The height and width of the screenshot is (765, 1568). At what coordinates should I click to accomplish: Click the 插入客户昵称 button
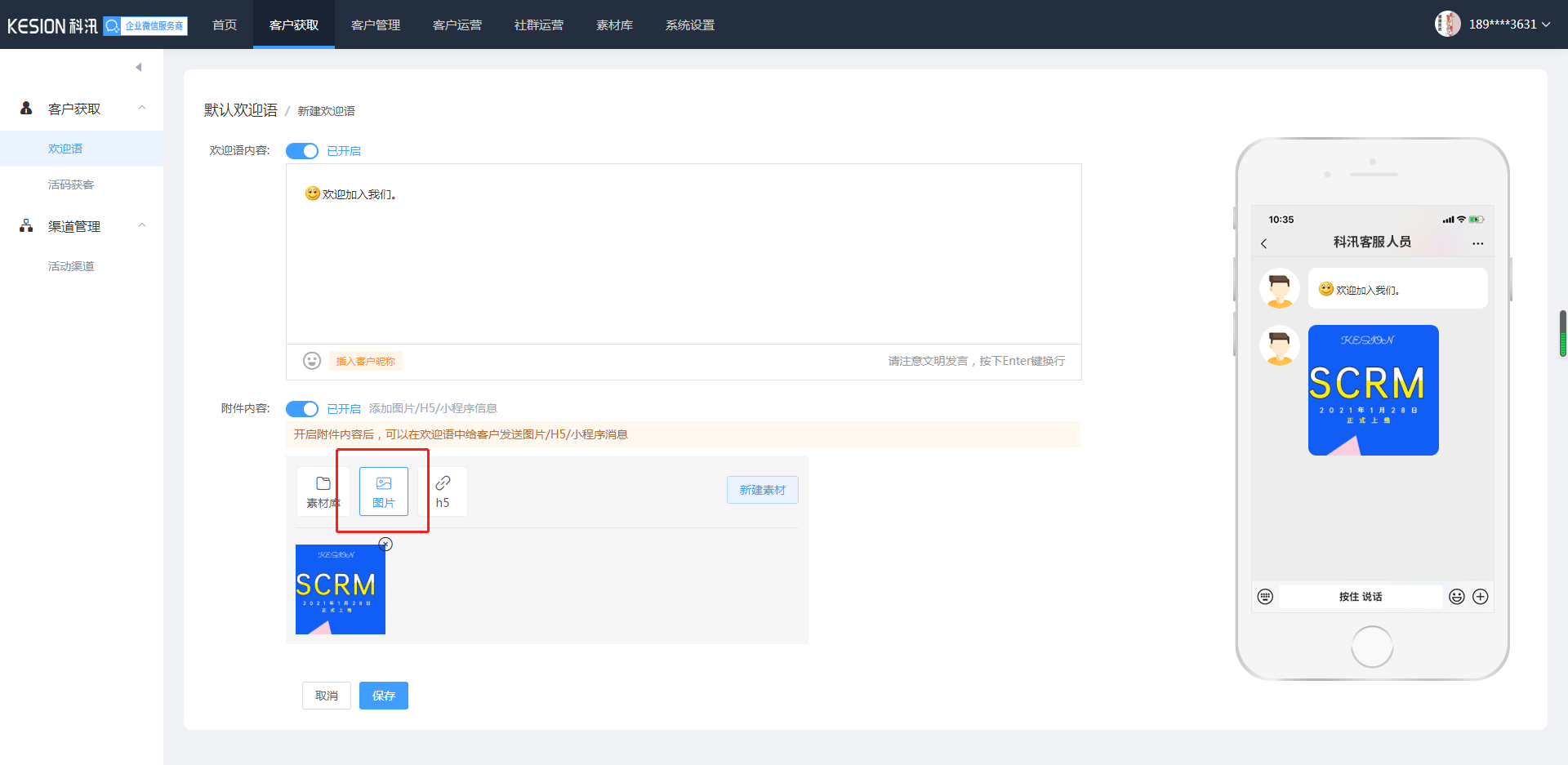(x=366, y=361)
